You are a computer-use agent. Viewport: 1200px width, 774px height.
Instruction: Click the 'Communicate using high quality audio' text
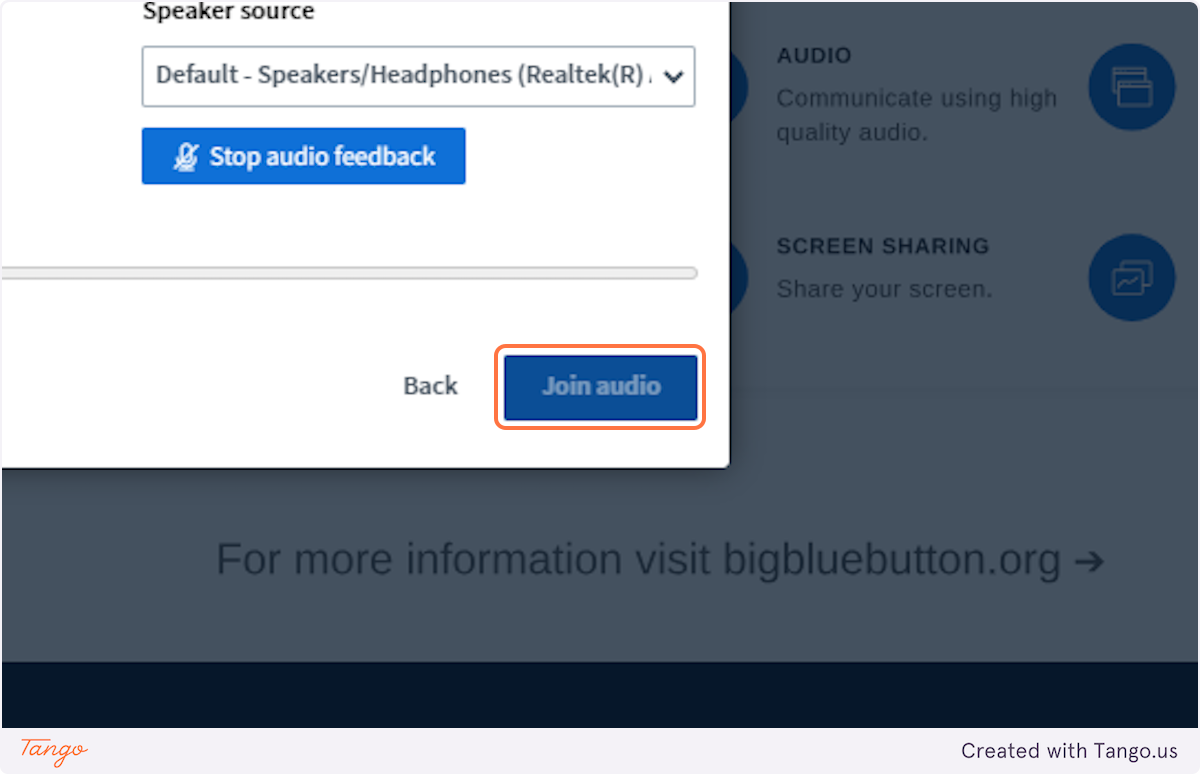pos(917,115)
